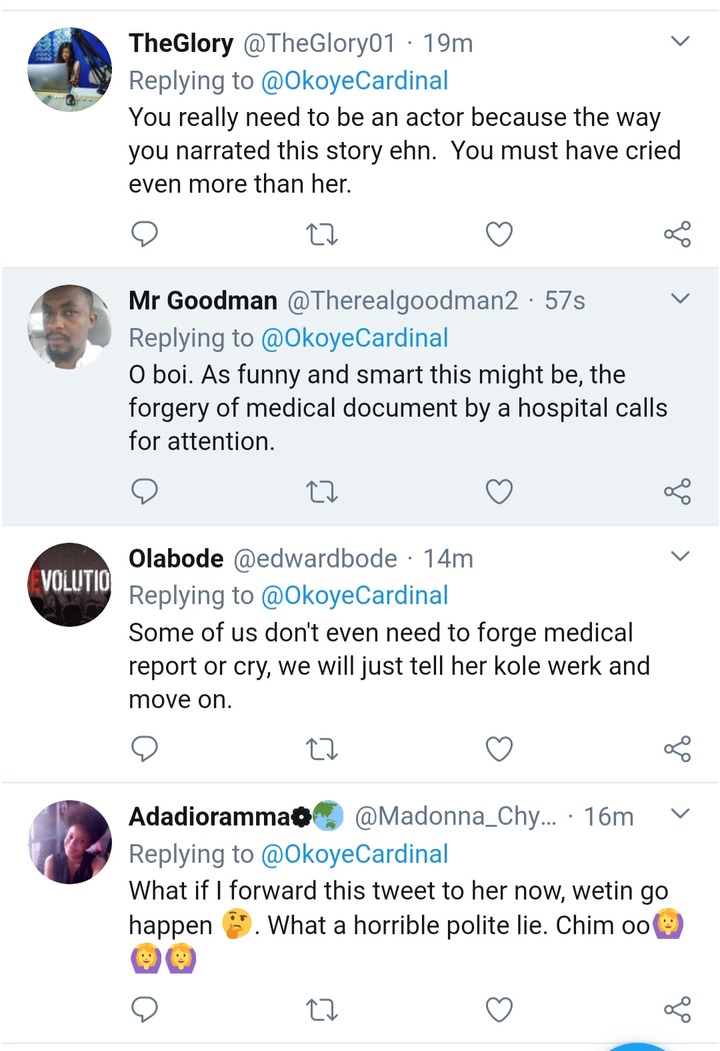Image resolution: width=720 pixels, height=1051 pixels.
Task: Open @OkoyeCardinal link in TheGlory's reply
Action: (x=354, y=80)
